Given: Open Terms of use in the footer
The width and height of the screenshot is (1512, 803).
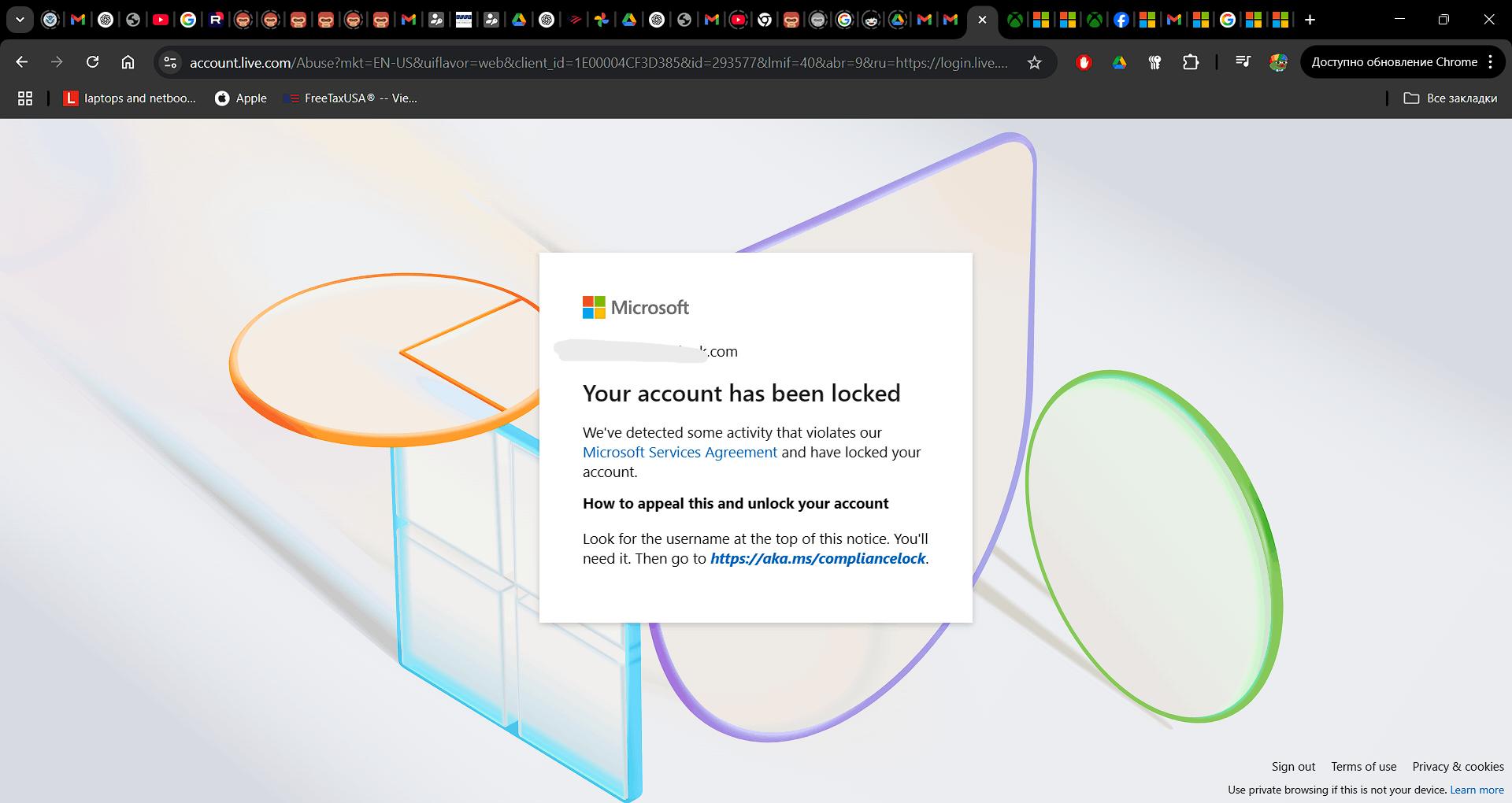Looking at the screenshot, I should (x=1364, y=767).
